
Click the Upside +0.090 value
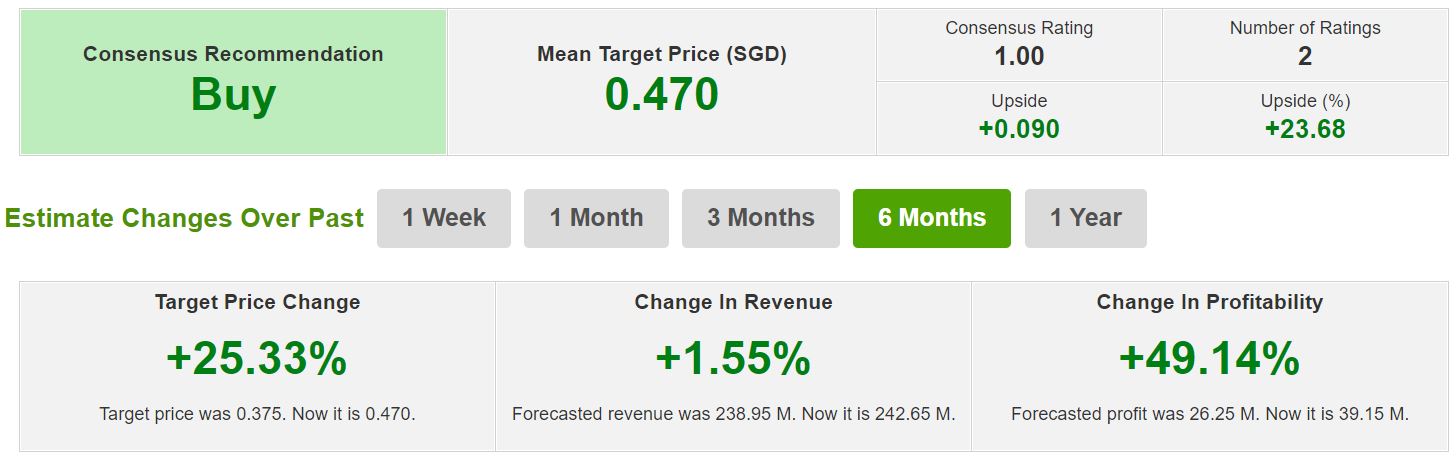[x=1019, y=129]
